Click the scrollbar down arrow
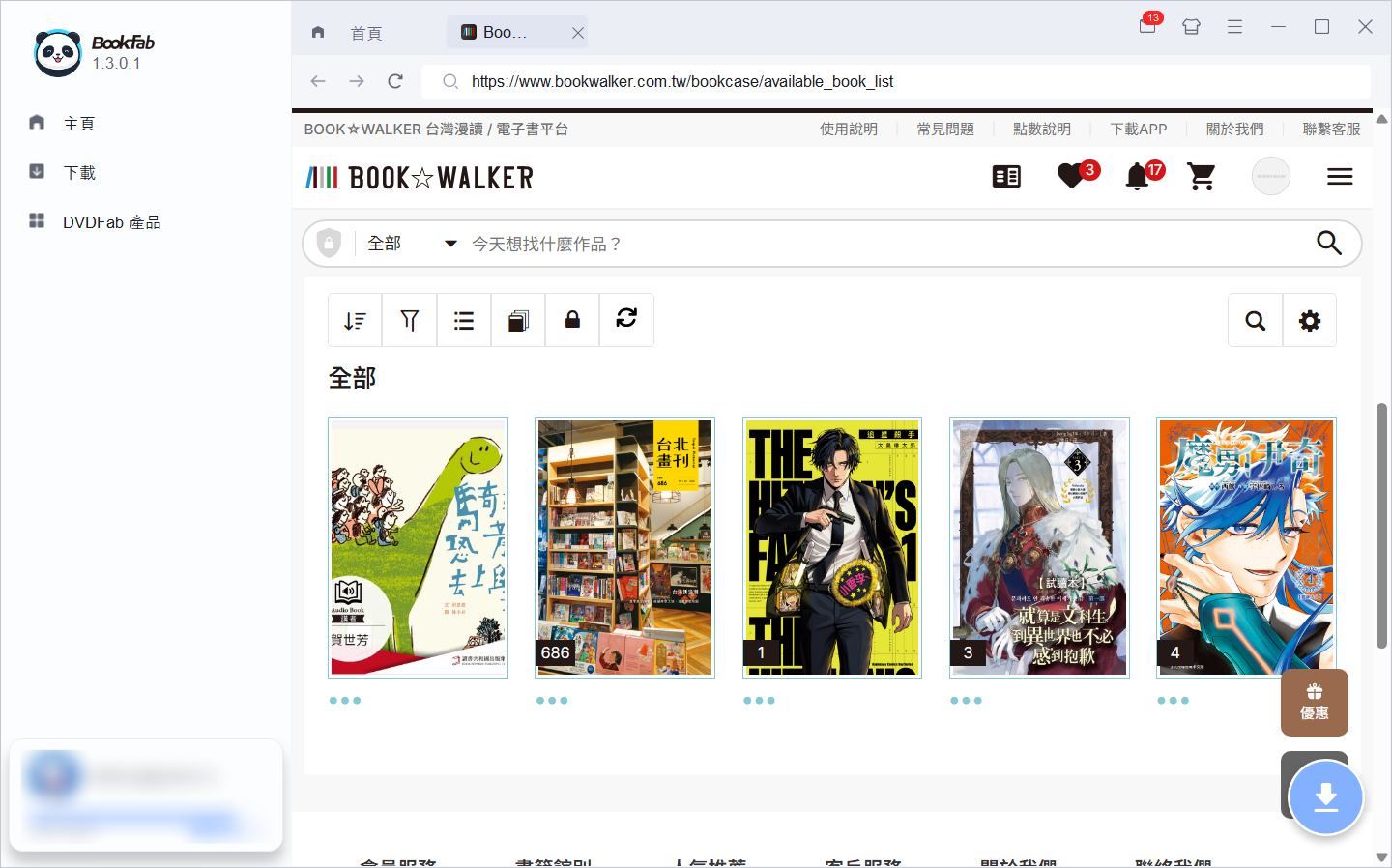Viewport: 1392px width, 868px height. point(1381,857)
